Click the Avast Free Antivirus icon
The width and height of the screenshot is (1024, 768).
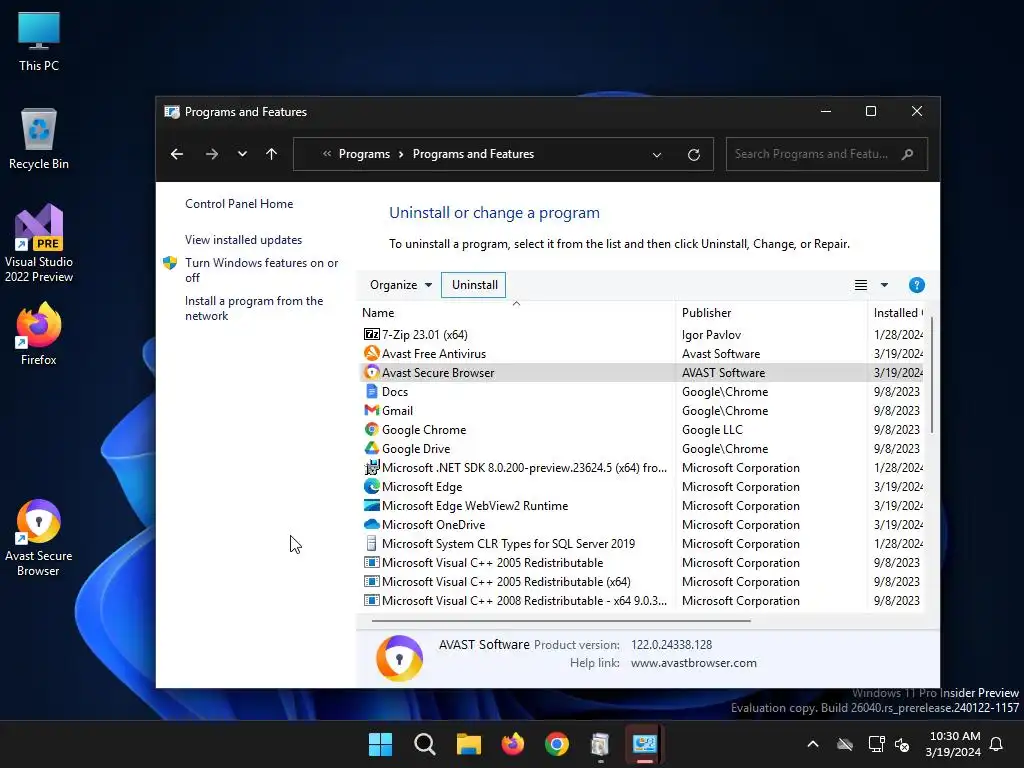pyautogui.click(x=372, y=353)
